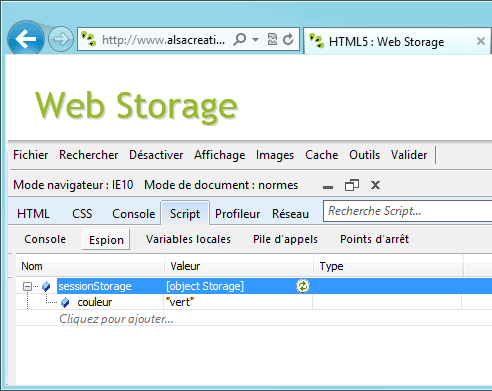Open the Affichage menu

[220, 155]
